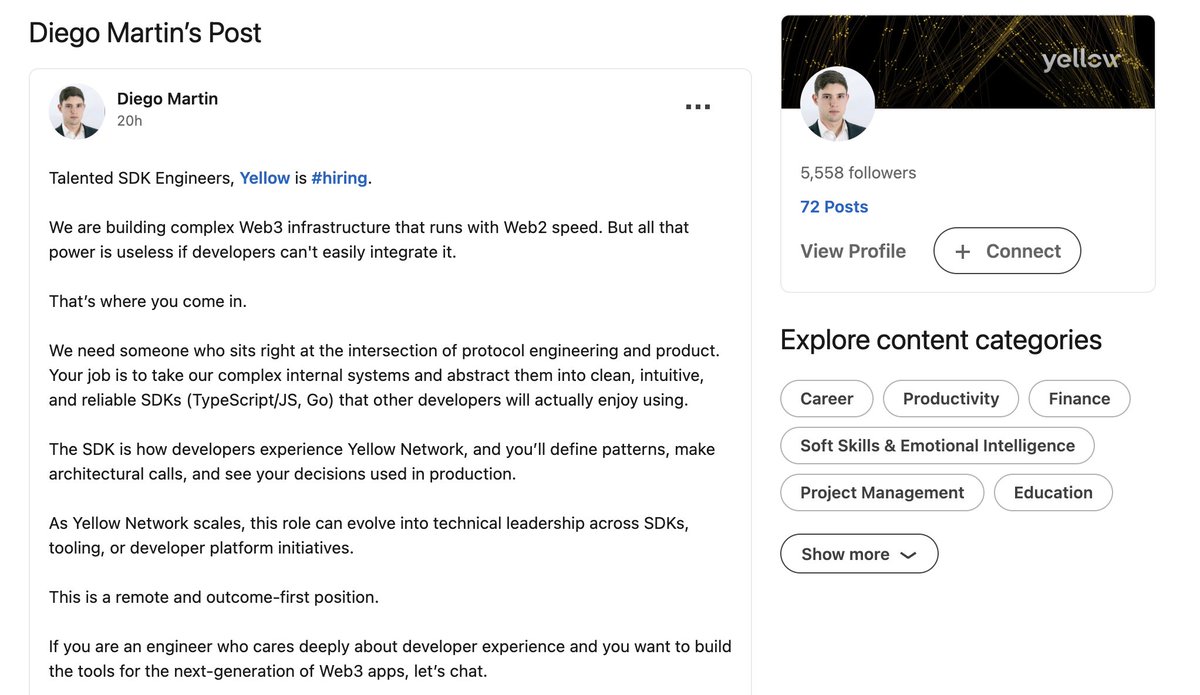Click Diego Martin's avatar in the post header
Screen dimensions: 1200x695
76,110
